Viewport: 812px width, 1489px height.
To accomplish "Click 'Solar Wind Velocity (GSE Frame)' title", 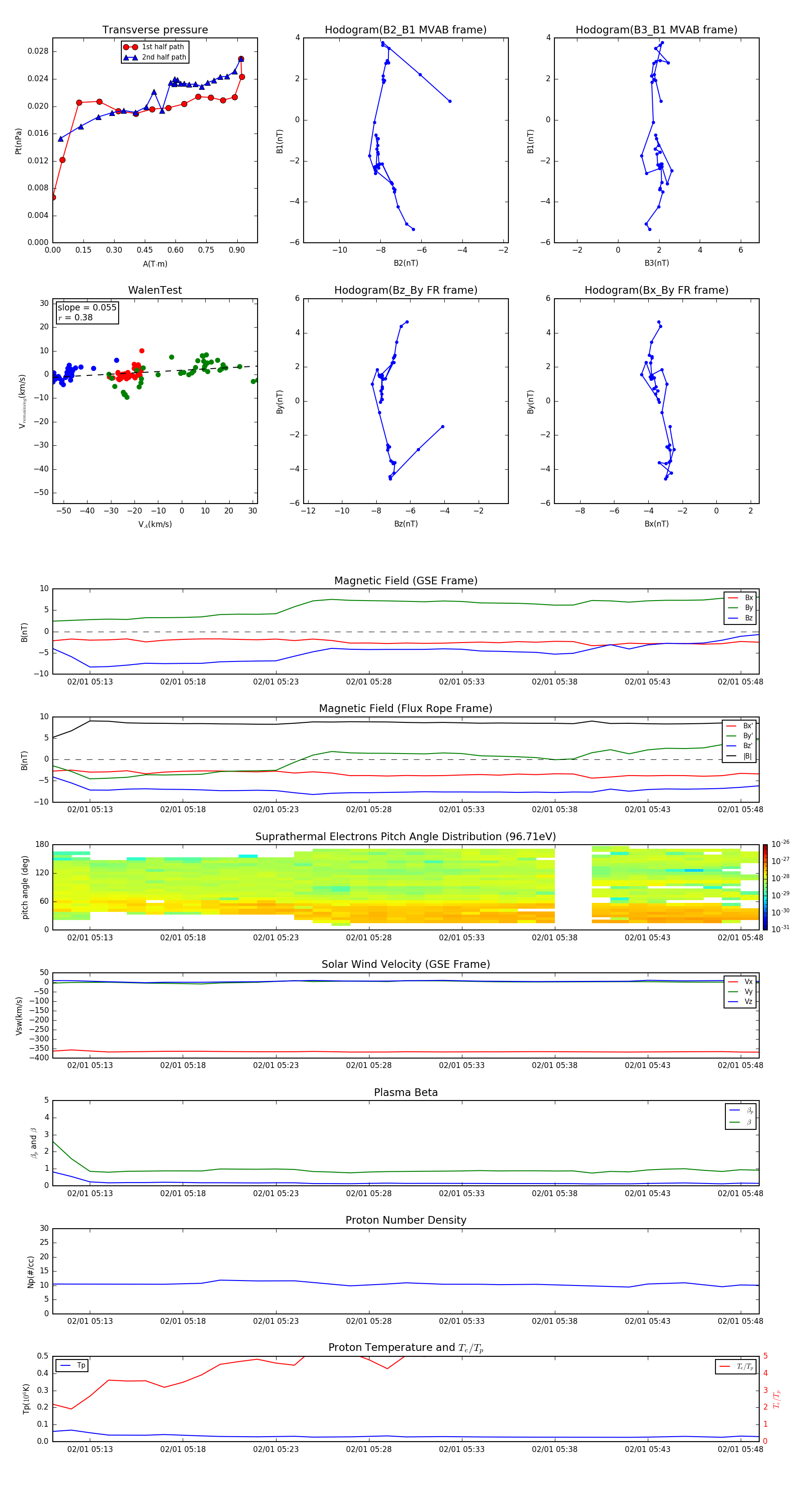I will coord(406,964).
